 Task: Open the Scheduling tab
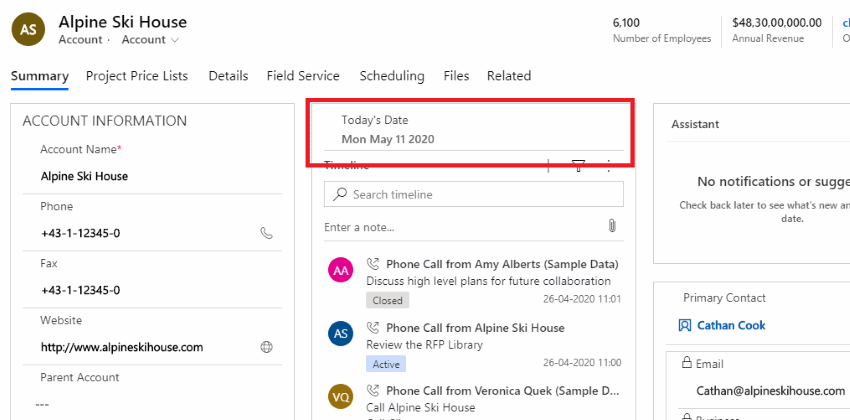tap(392, 76)
